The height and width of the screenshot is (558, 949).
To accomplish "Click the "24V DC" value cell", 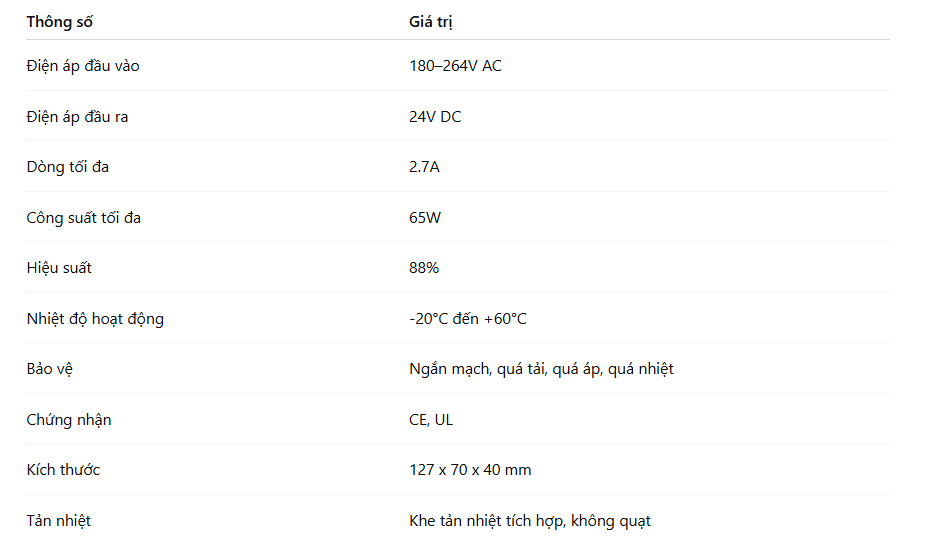I will tap(435, 117).
